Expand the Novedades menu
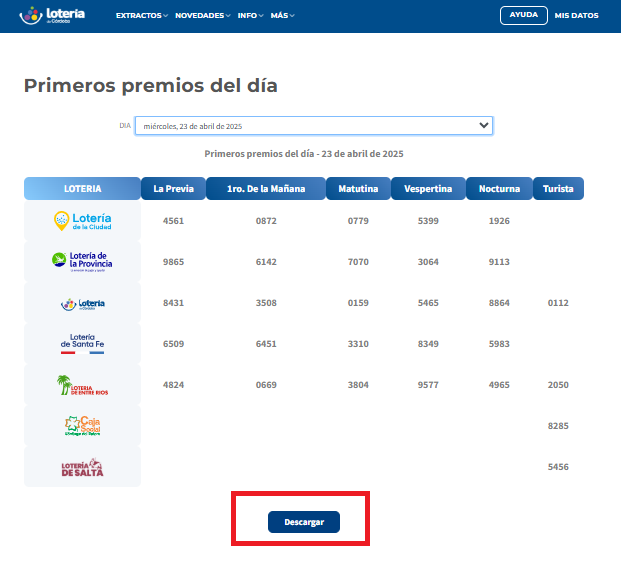 click(202, 16)
